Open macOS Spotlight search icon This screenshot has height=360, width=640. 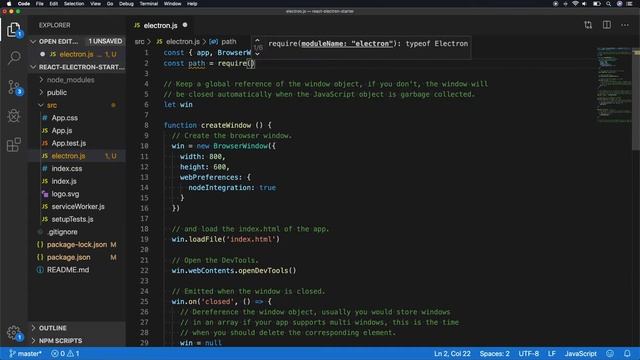tap(608, 4)
